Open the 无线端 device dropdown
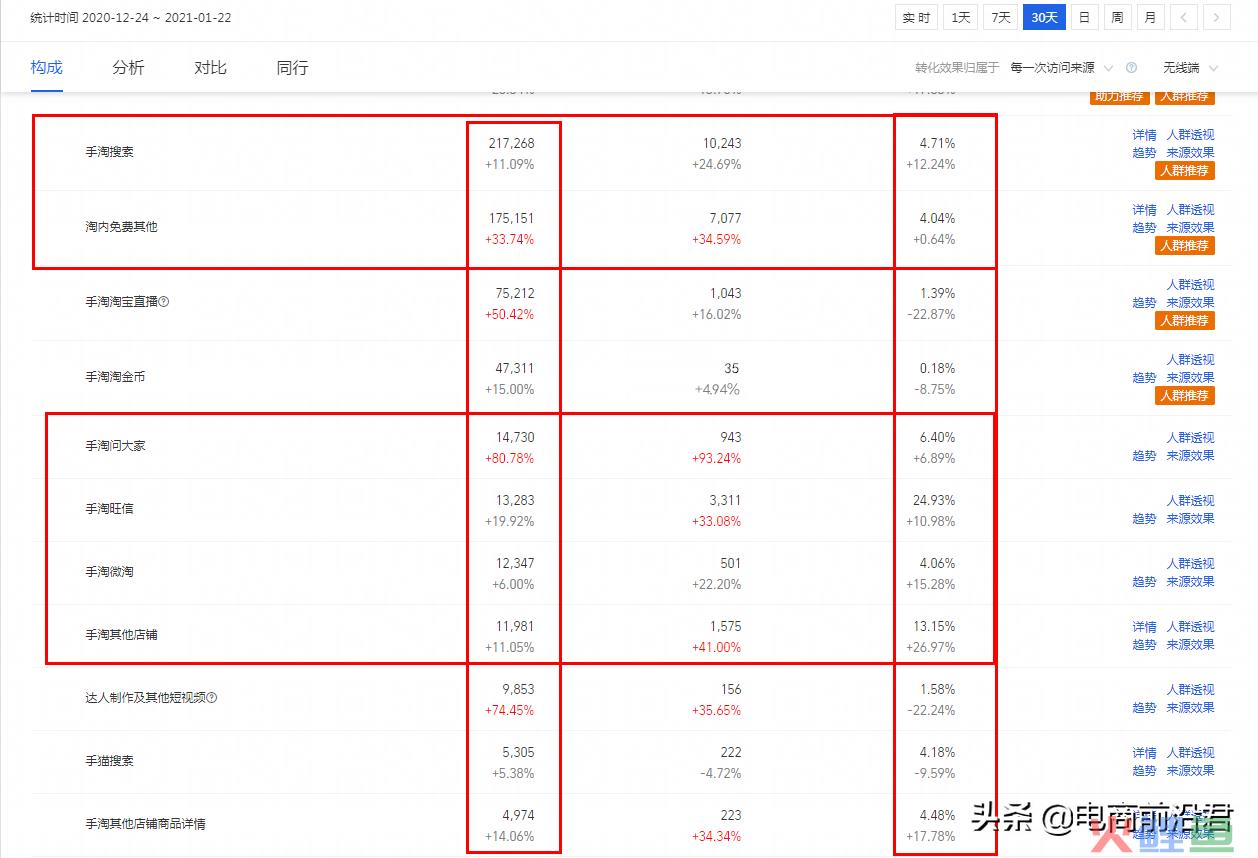 1189,68
